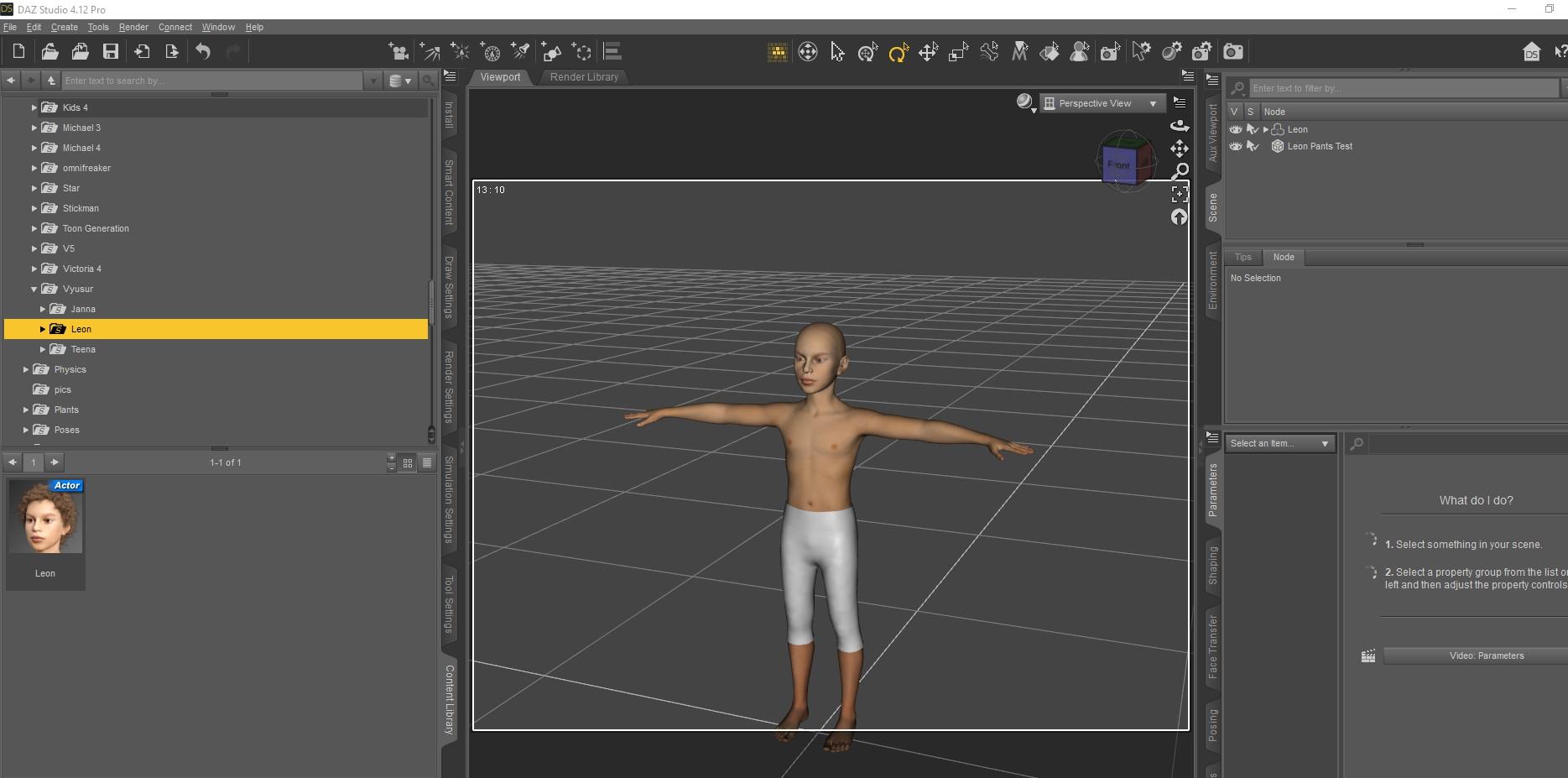
Task: Click the content search text field
Action: pyautogui.click(x=213, y=81)
